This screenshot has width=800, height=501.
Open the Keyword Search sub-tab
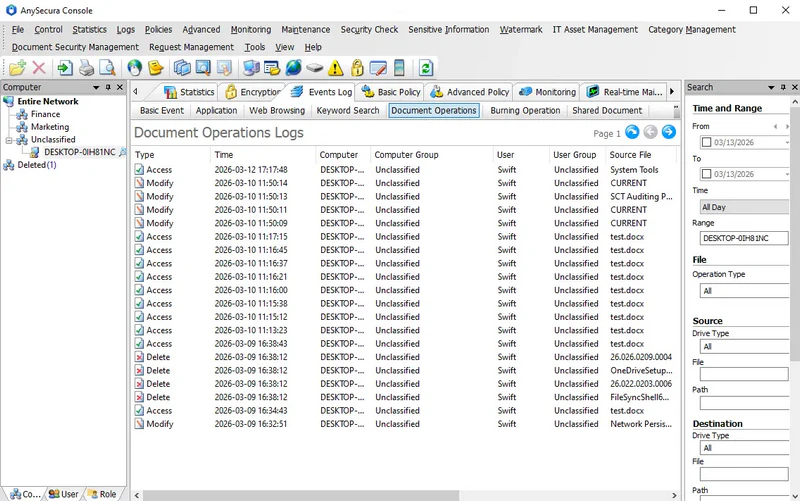[348, 111]
